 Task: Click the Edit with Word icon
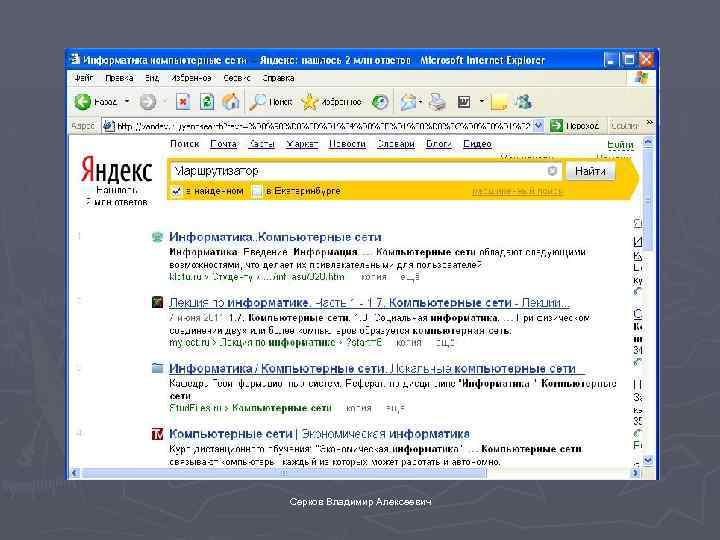pyautogui.click(x=464, y=102)
